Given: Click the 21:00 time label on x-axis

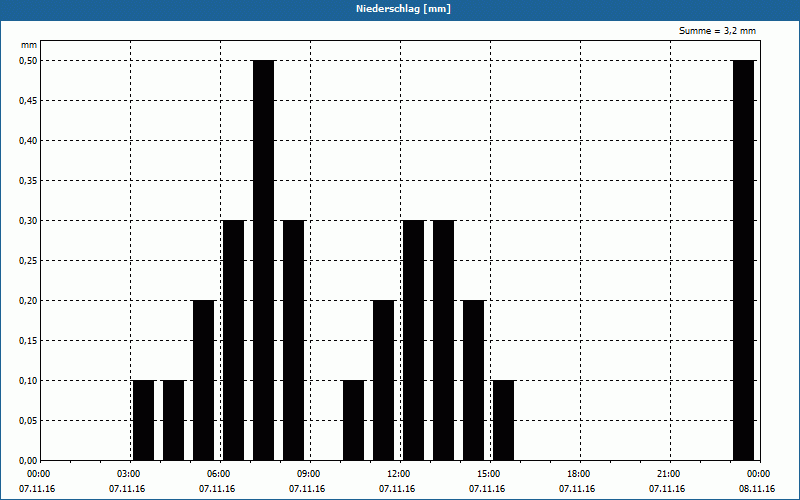Looking at the screenshot, I should [x=668, y=474].
